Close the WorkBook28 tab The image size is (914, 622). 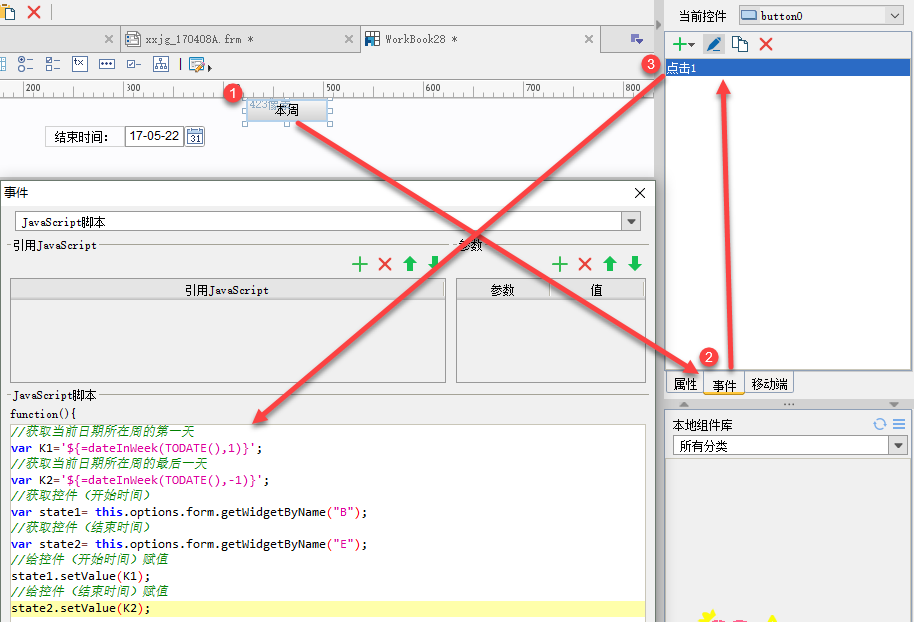pos(589,39)
